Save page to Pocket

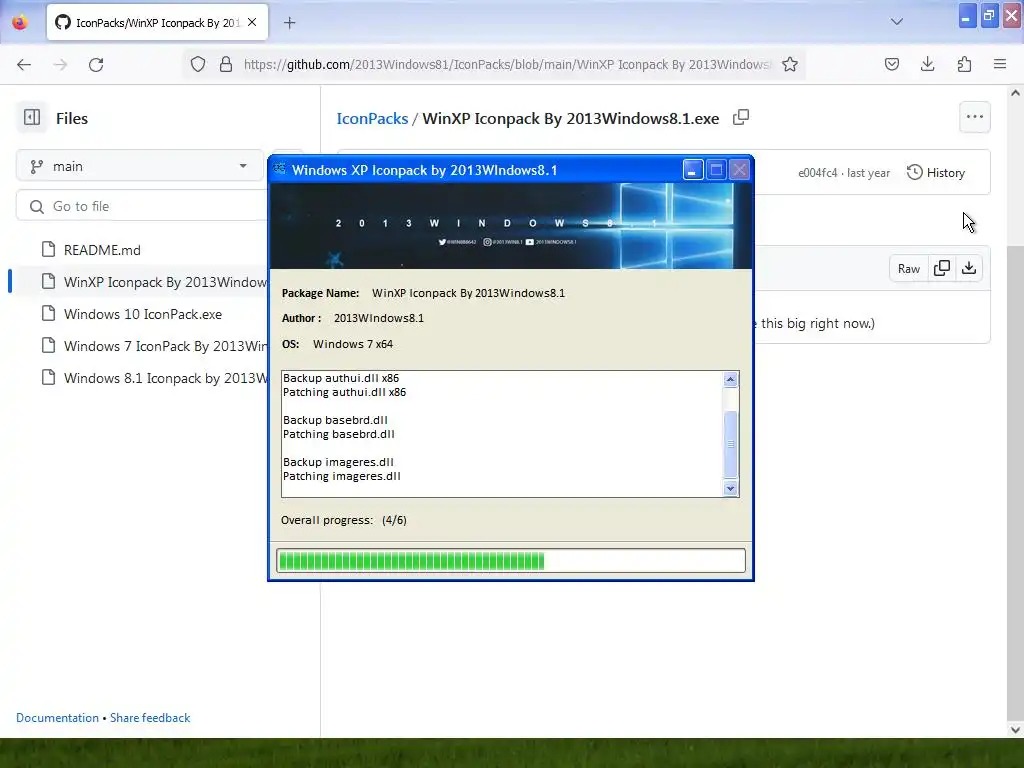891,64
